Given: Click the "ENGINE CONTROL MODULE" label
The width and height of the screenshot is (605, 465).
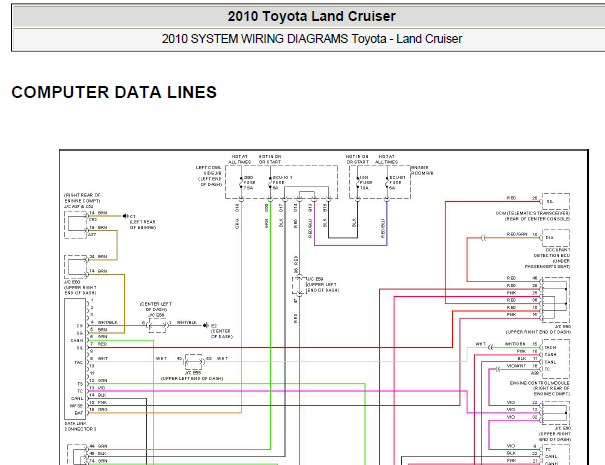Looking at the screenshot, I should [x=539, y=383].
